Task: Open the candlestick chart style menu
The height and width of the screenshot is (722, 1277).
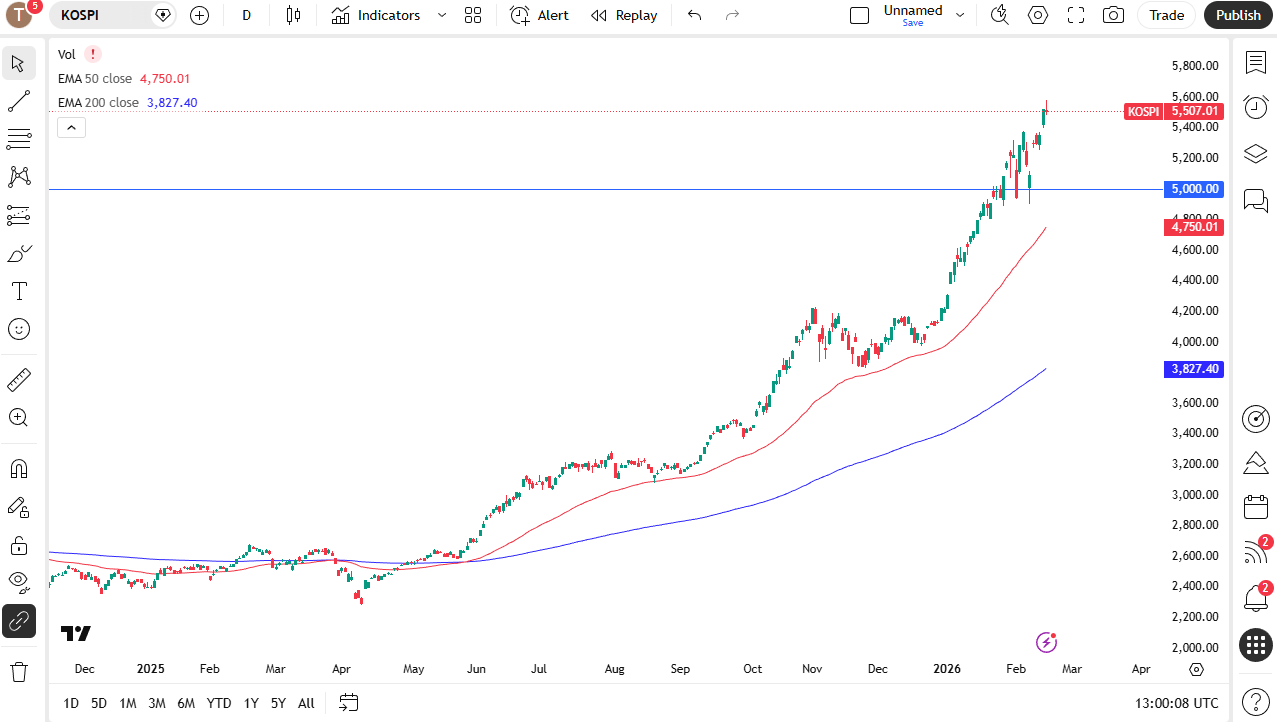Action: (x=293, y=15)
